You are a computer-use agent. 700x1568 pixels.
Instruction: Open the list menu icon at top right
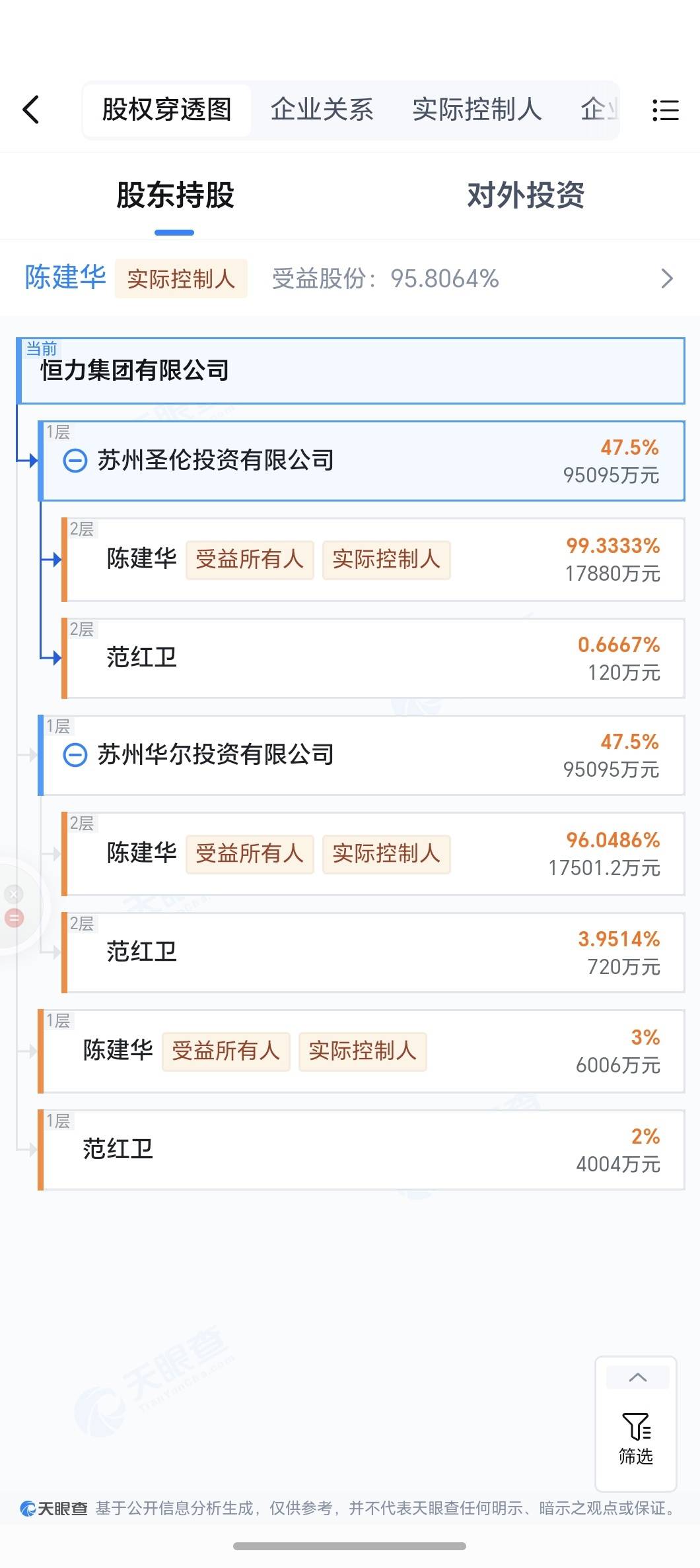point(665,110)
